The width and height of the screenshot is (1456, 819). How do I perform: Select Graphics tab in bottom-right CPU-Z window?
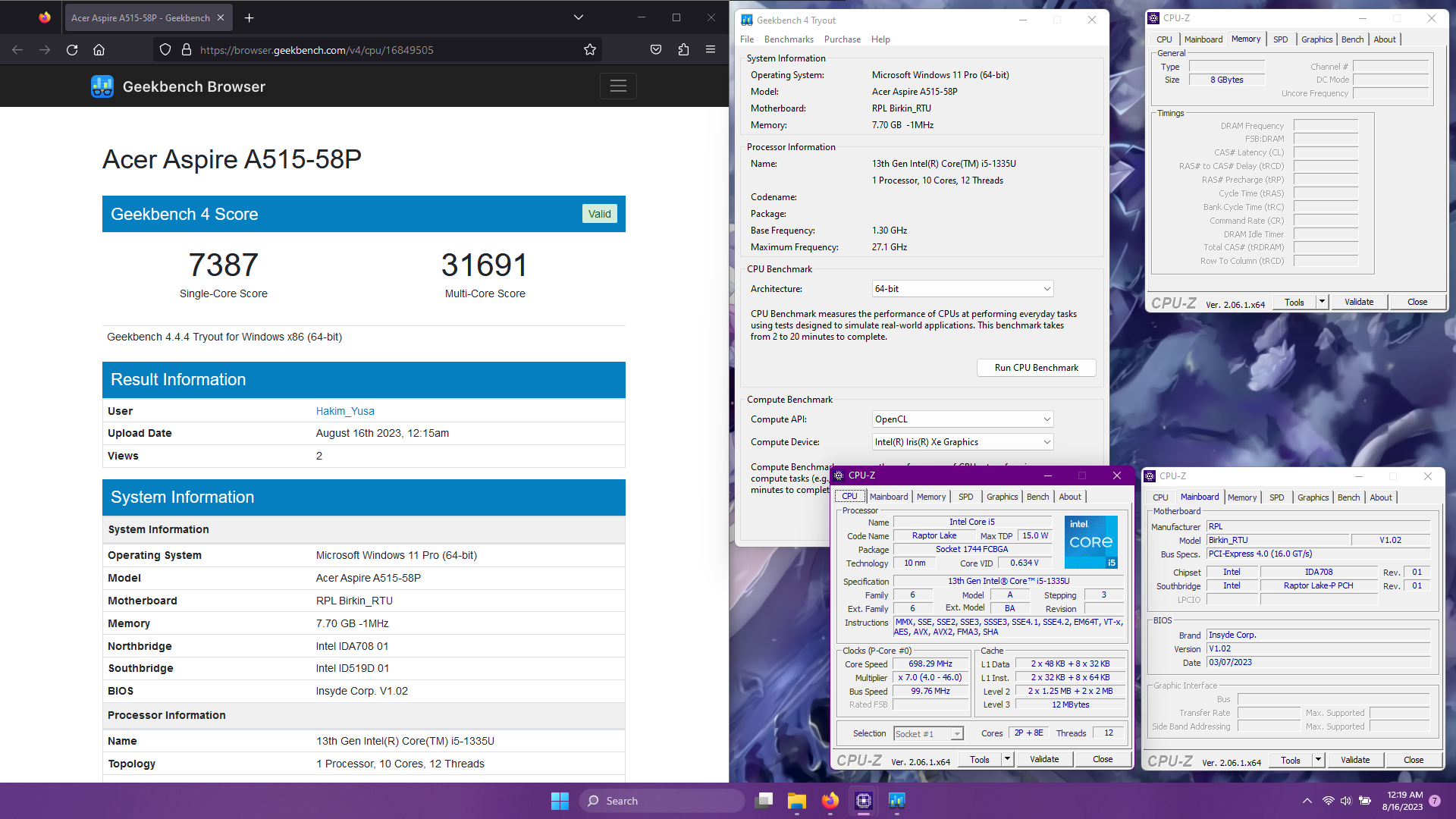[1313, 497]
